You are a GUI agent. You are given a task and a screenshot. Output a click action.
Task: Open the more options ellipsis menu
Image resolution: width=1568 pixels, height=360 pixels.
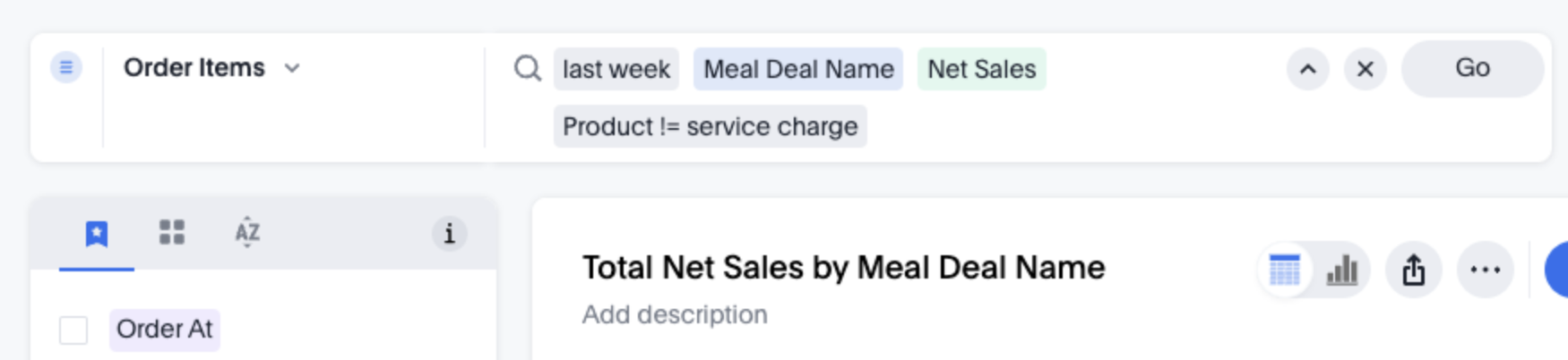click(1486, 270)
